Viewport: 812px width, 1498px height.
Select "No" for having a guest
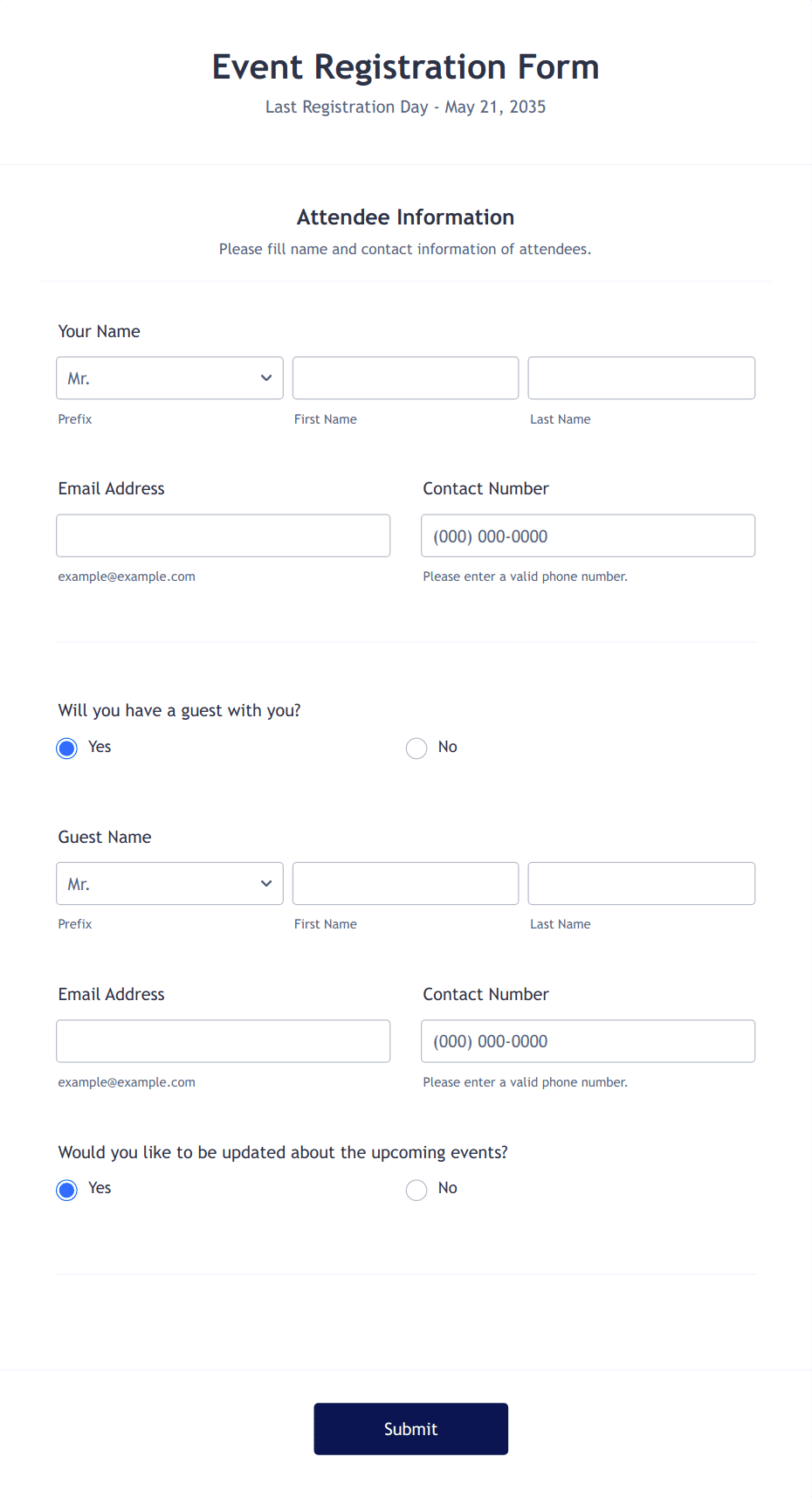[x=416, y=748]
